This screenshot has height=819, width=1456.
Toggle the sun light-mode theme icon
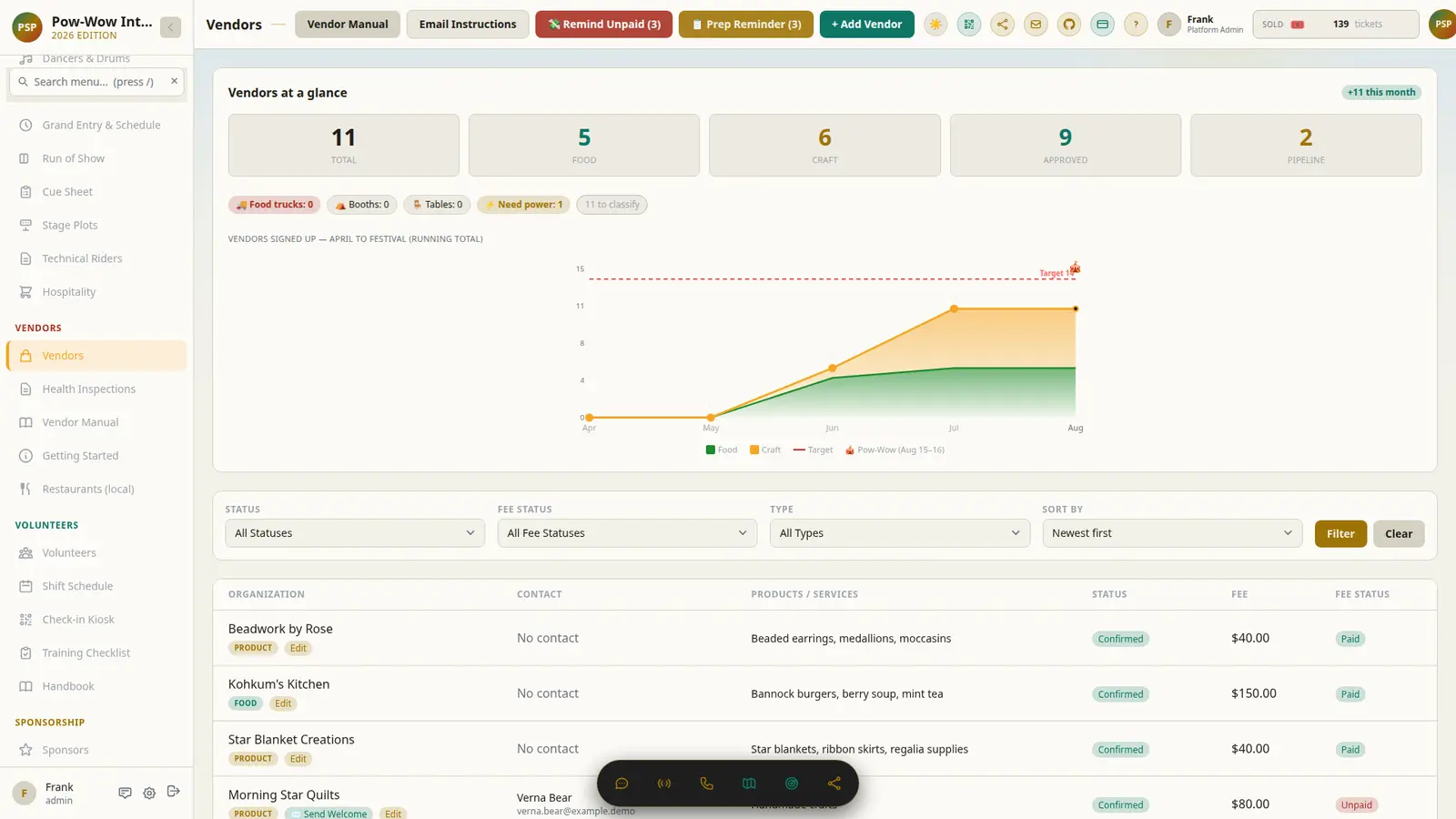[x=935, y=25]
